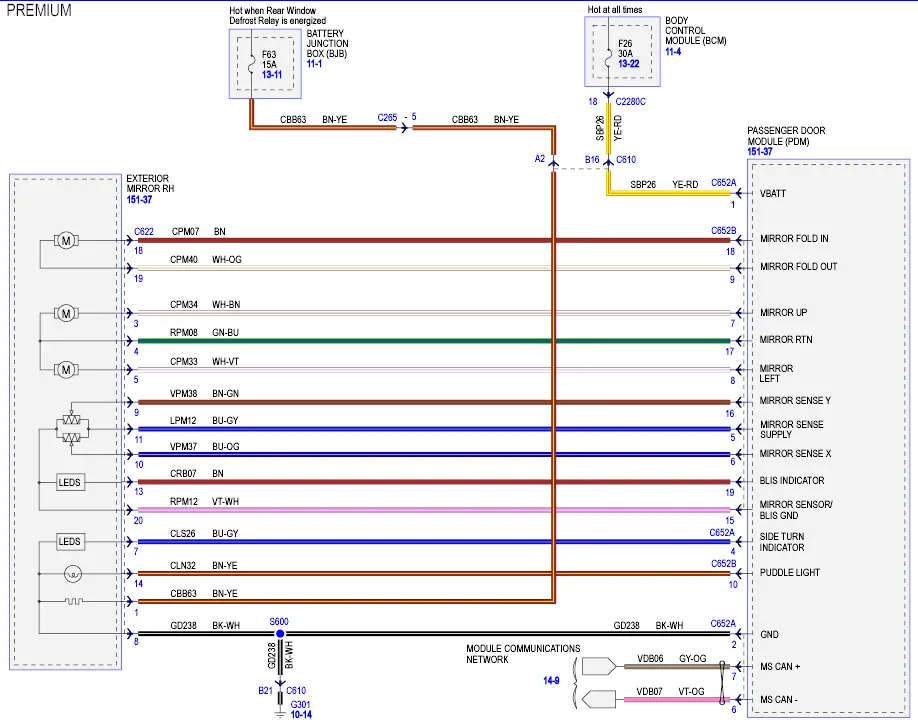Screen dimensions: 918x720
Task: Click the PREMIUM heading text
Action: 39,10
